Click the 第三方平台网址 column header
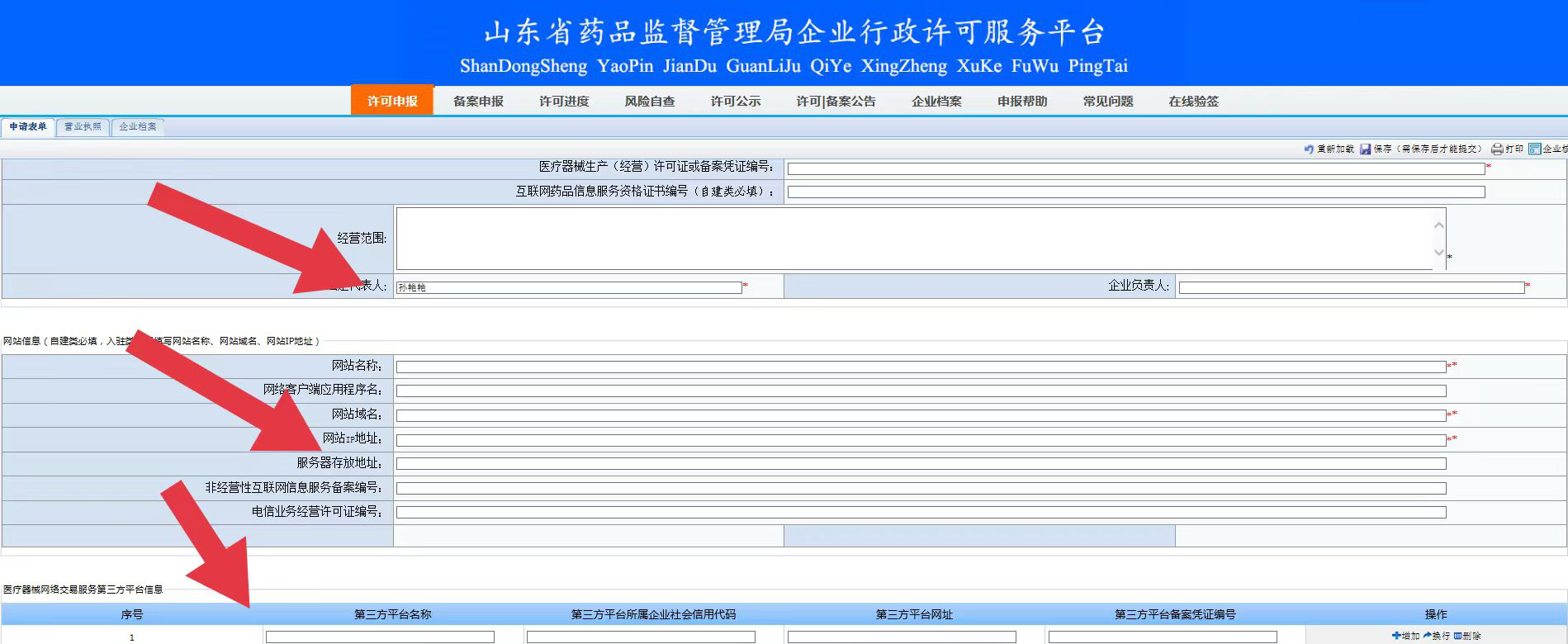This screenshot has width=1568, height=644. click(914, 614)
